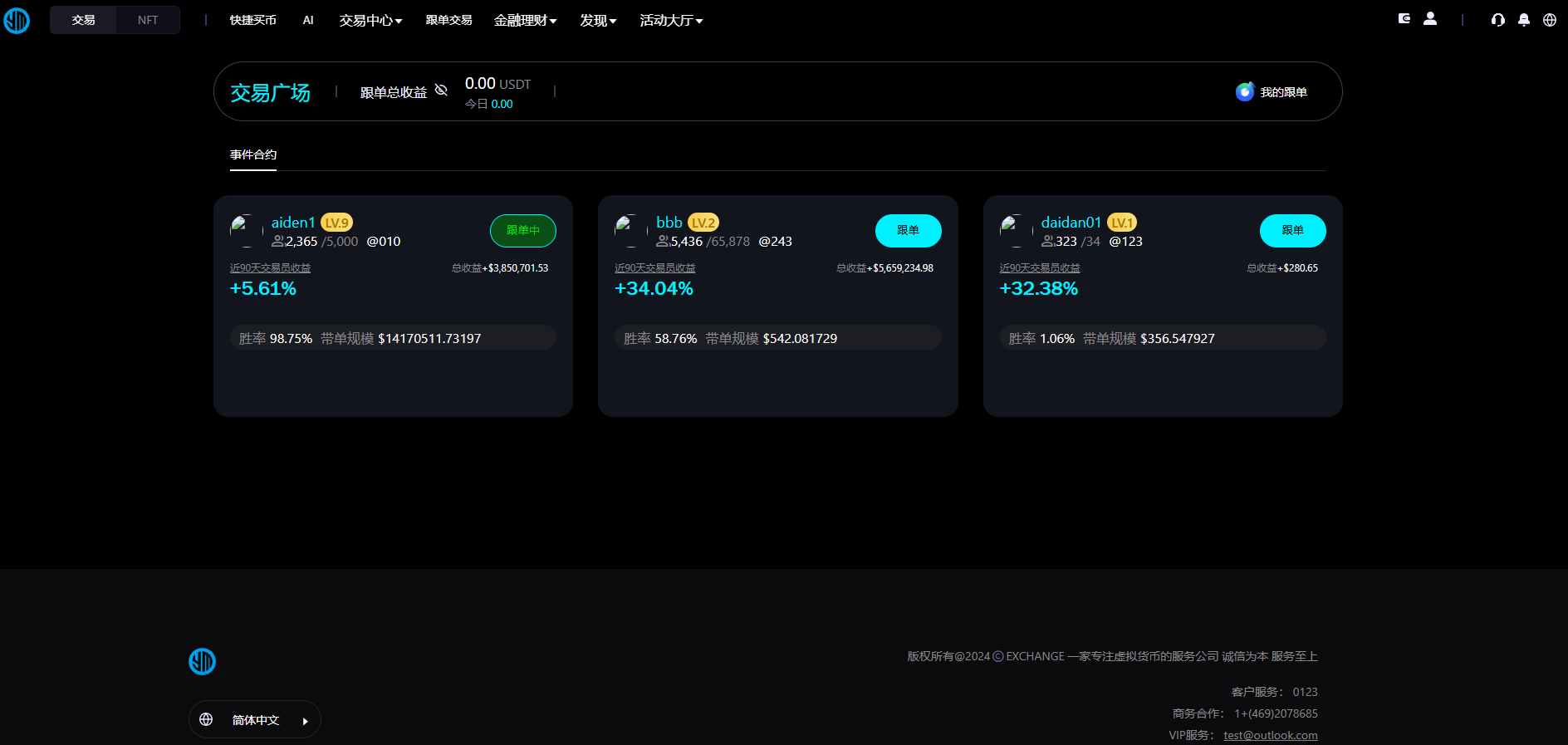Expand the 金融理财 dropdown menu
This screenshot has width=1568, height=745.
525,20
